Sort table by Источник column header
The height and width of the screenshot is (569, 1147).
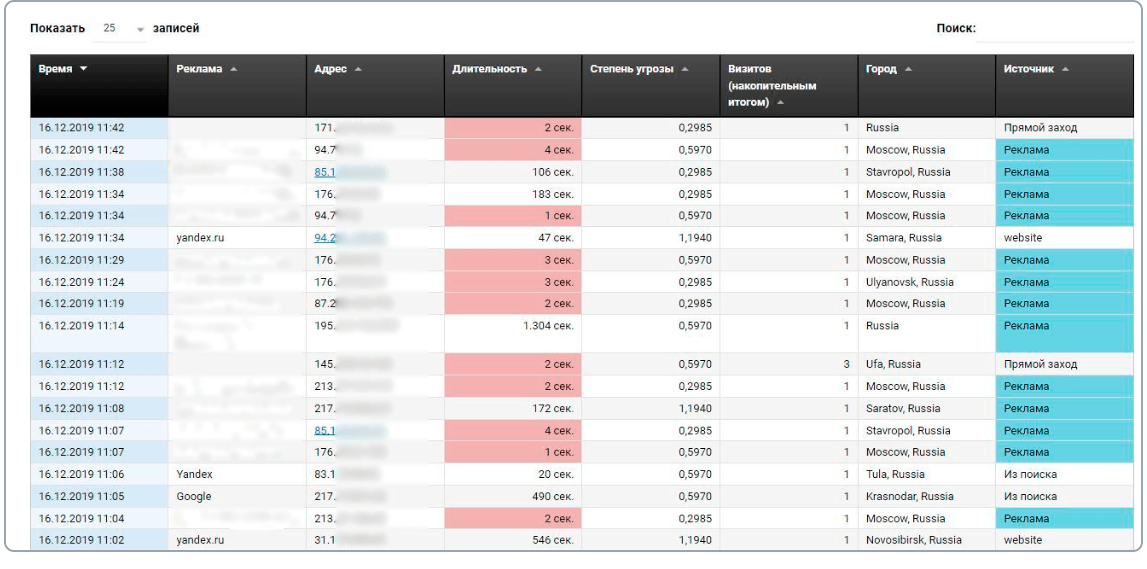tap(1065, 86)
